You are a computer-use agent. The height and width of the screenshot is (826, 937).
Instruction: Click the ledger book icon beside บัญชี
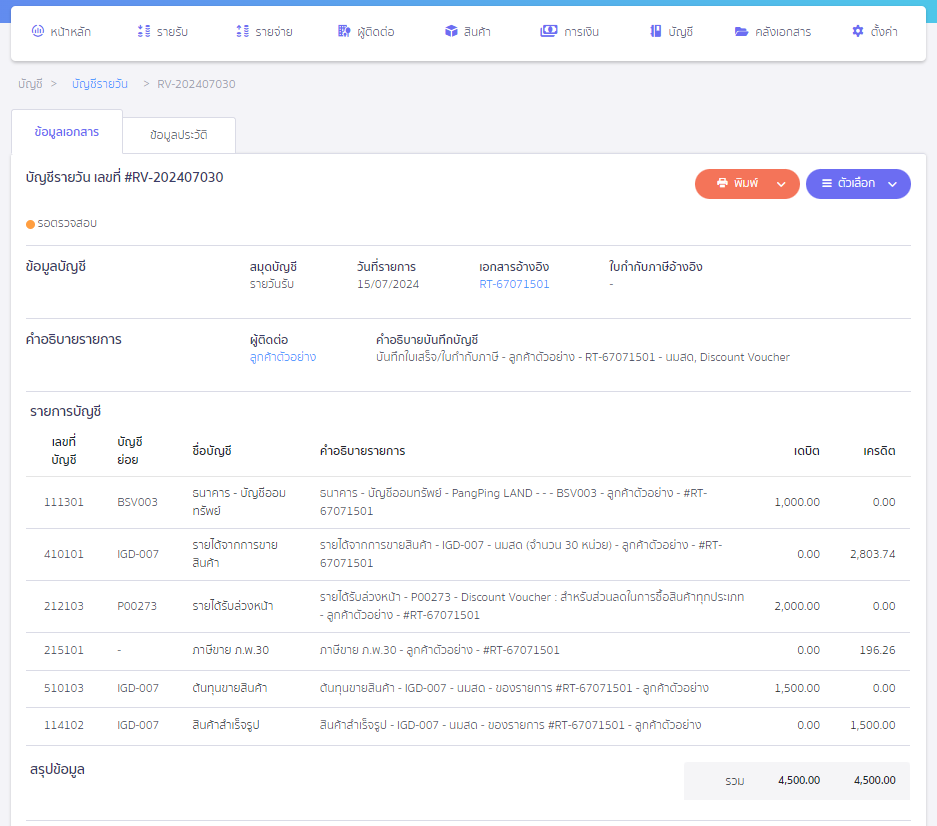pyautogui.click(x=656, y=31)
